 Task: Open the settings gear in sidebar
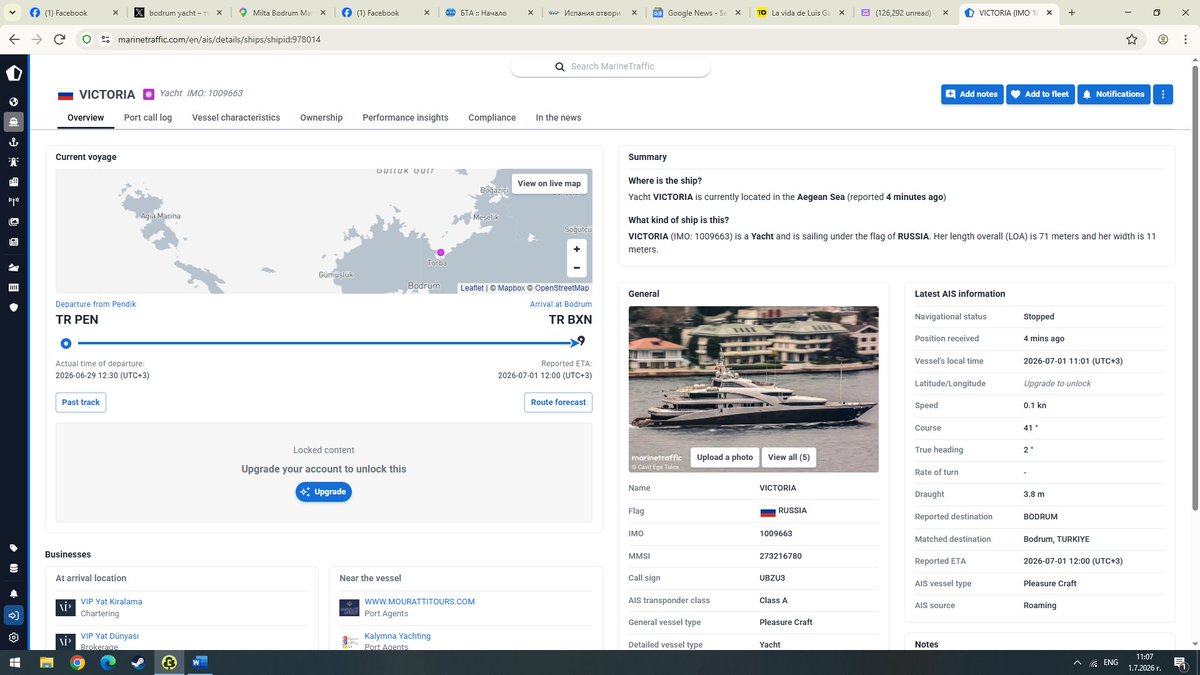[14, 637]
